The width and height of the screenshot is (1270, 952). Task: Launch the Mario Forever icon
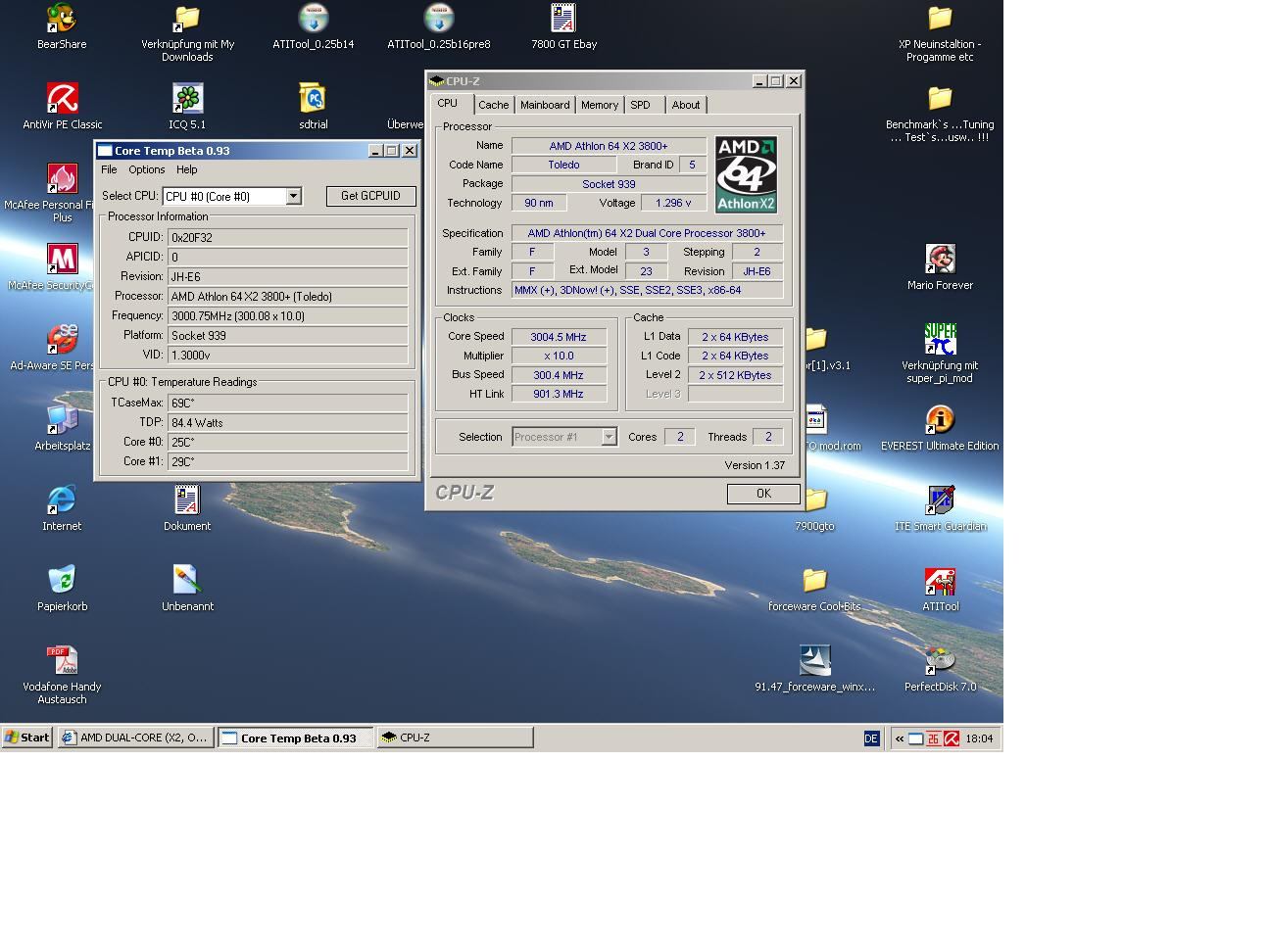(x=940, y=259)
